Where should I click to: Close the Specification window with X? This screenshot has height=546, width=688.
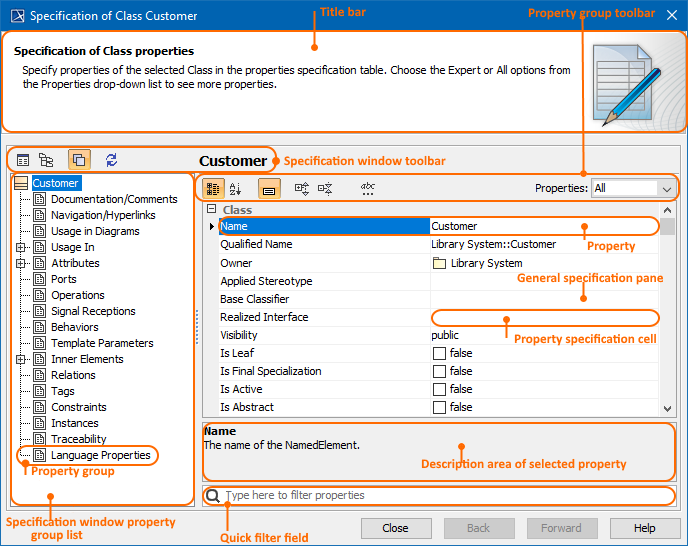pyautogui.click(x=672, y=16)
